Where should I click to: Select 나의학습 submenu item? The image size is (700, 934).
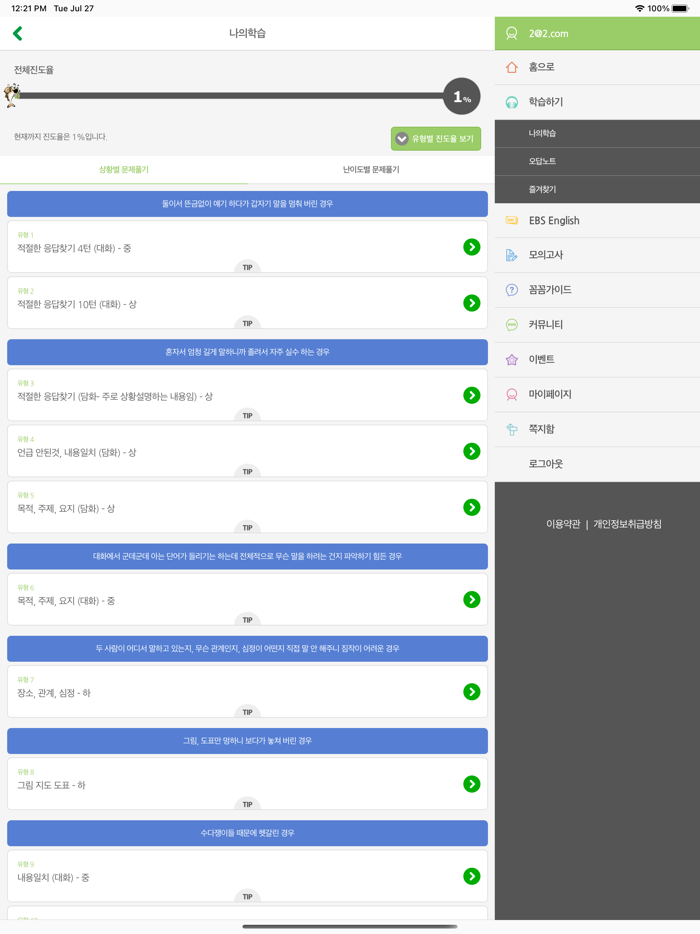pyautogui.click(x=597, y=133)
